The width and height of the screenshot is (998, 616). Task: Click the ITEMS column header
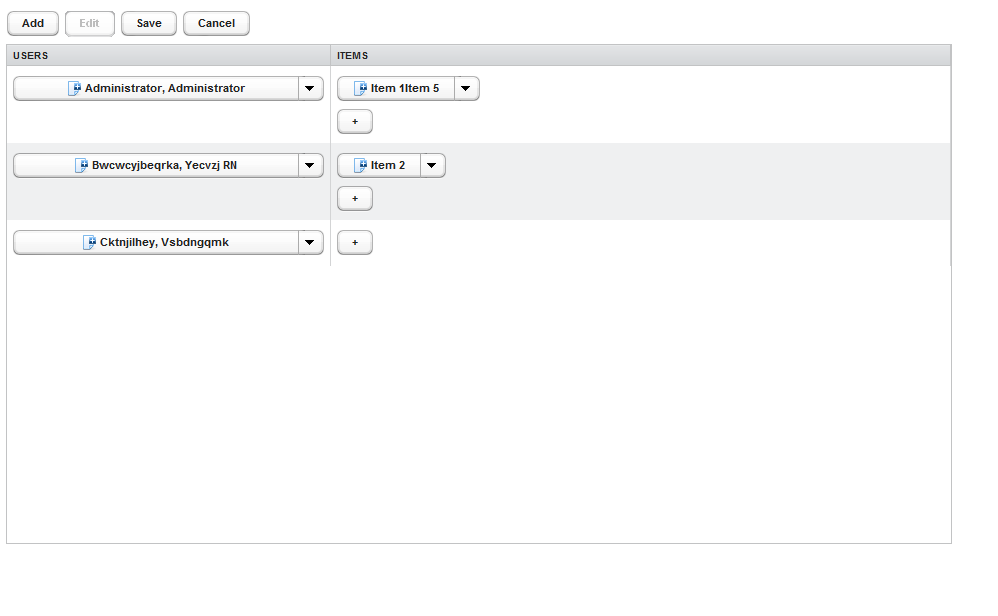click(x=350, y=55)
